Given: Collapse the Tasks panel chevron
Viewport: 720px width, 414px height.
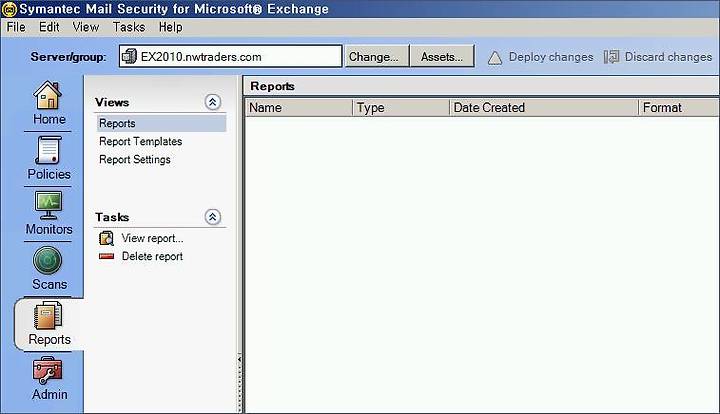Looking at the screenshot, I should point(212,217).
